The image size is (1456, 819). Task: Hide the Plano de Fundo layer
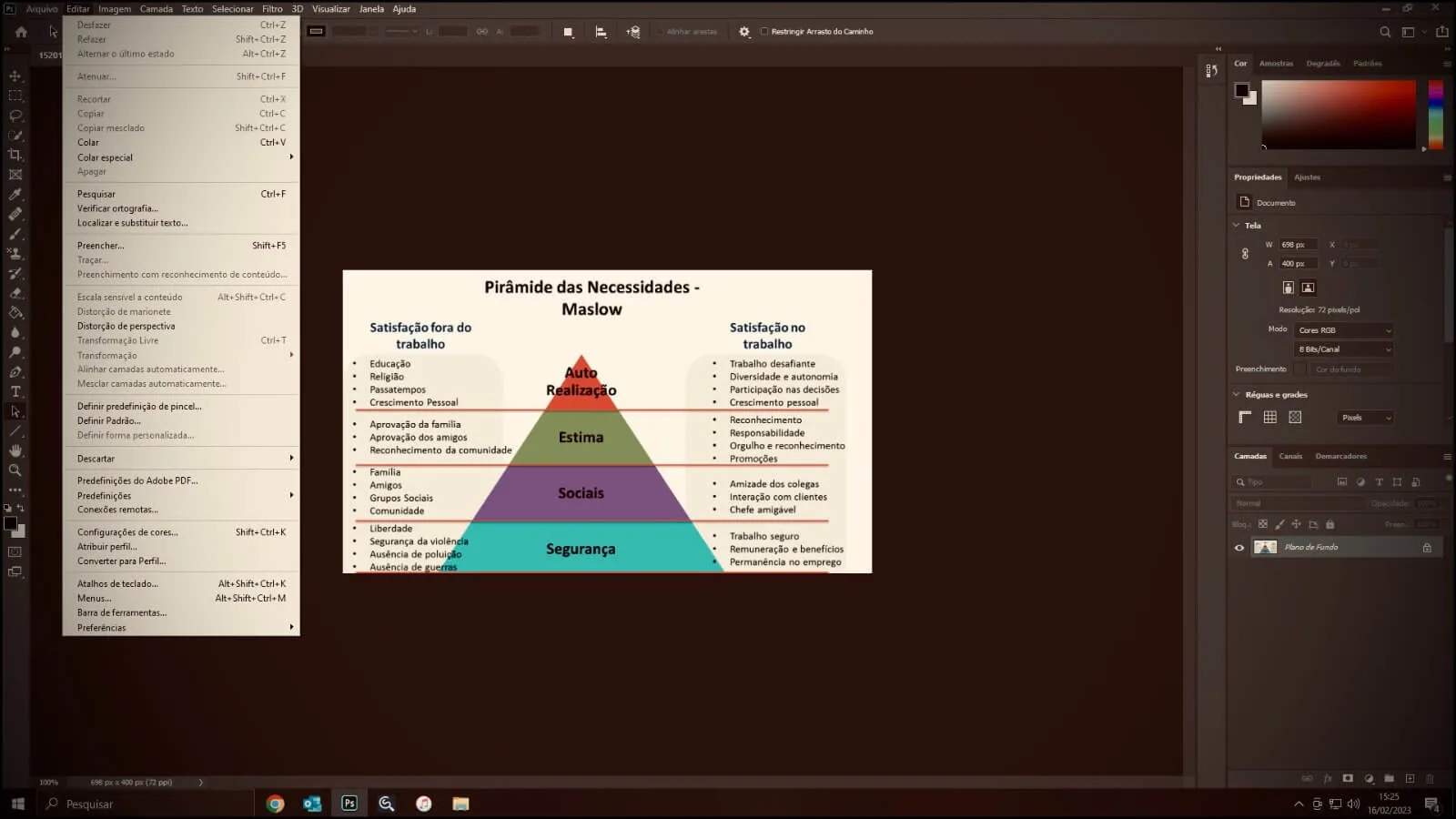pyautogui.click(x=1239, y=548)
